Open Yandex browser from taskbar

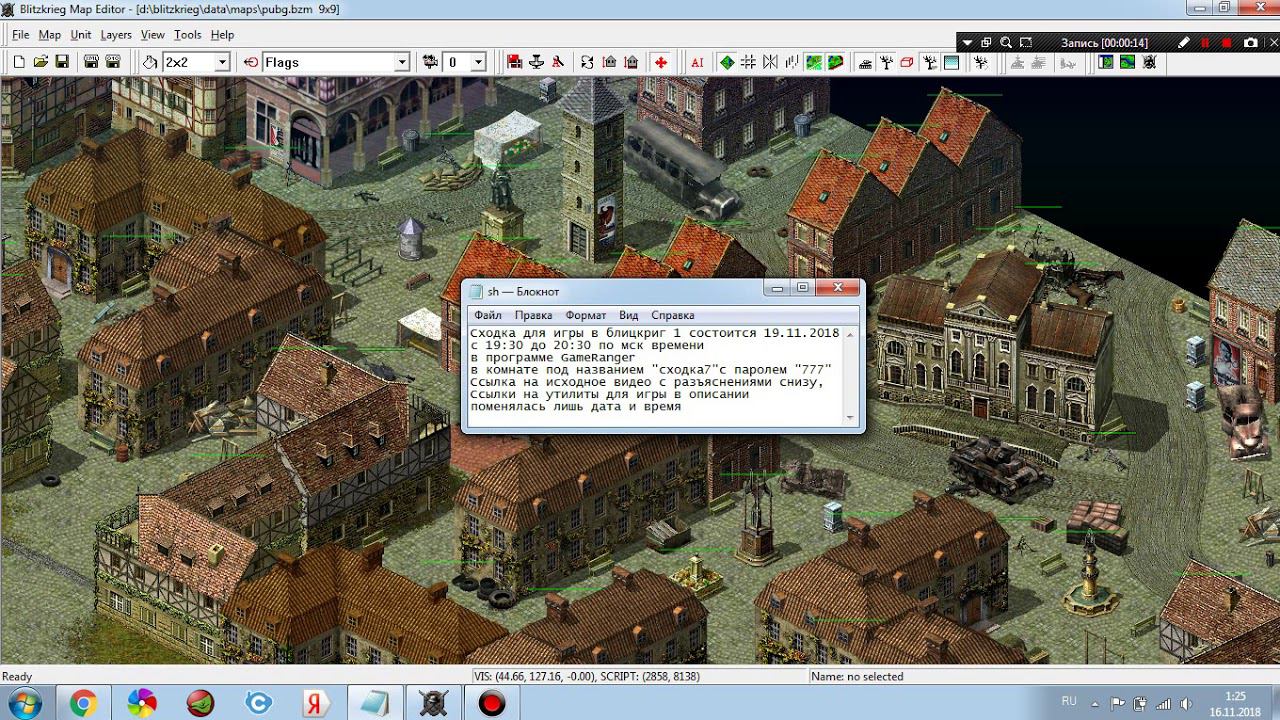coord(316,703)
